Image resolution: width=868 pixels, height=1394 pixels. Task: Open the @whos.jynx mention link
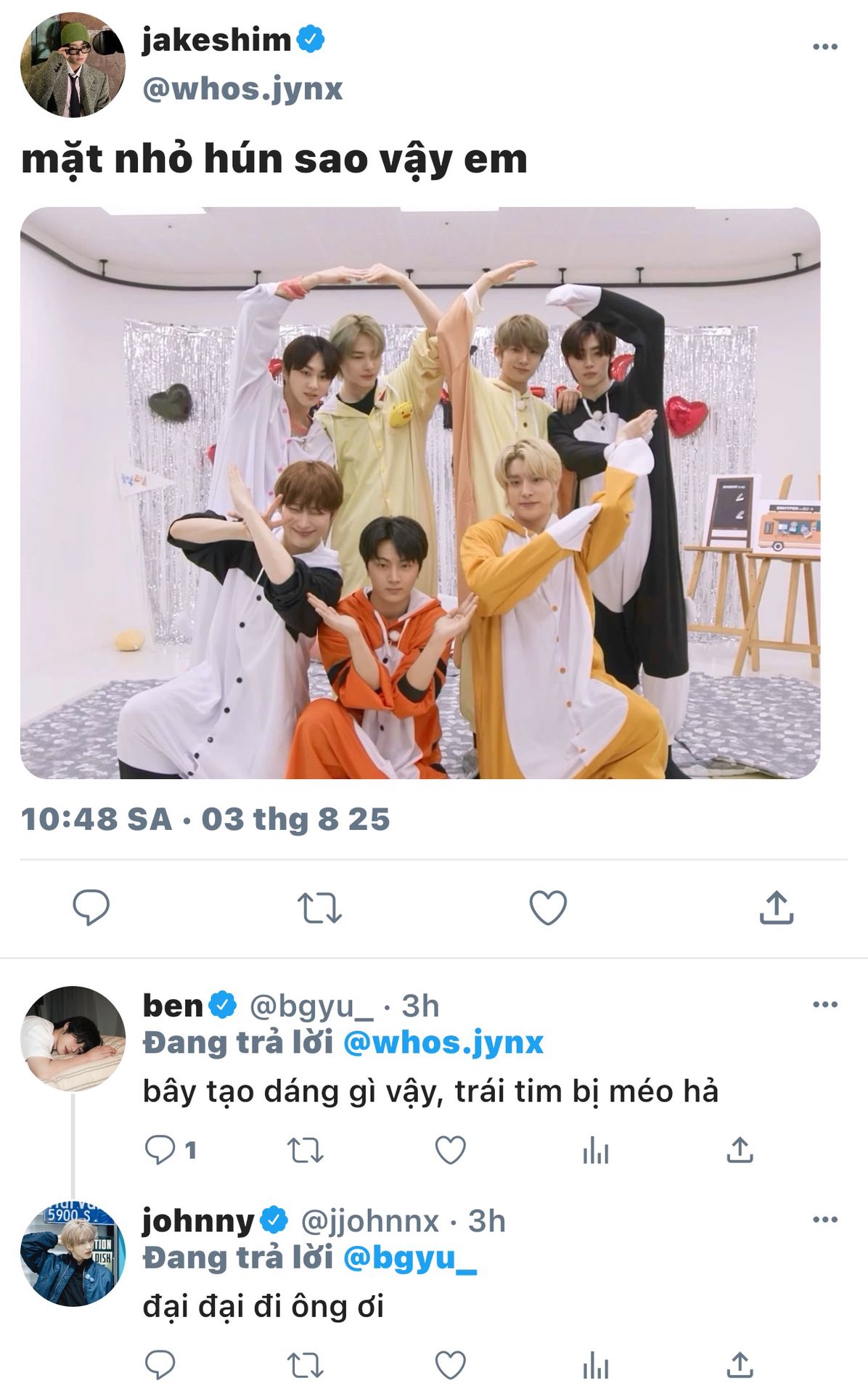443,1043
